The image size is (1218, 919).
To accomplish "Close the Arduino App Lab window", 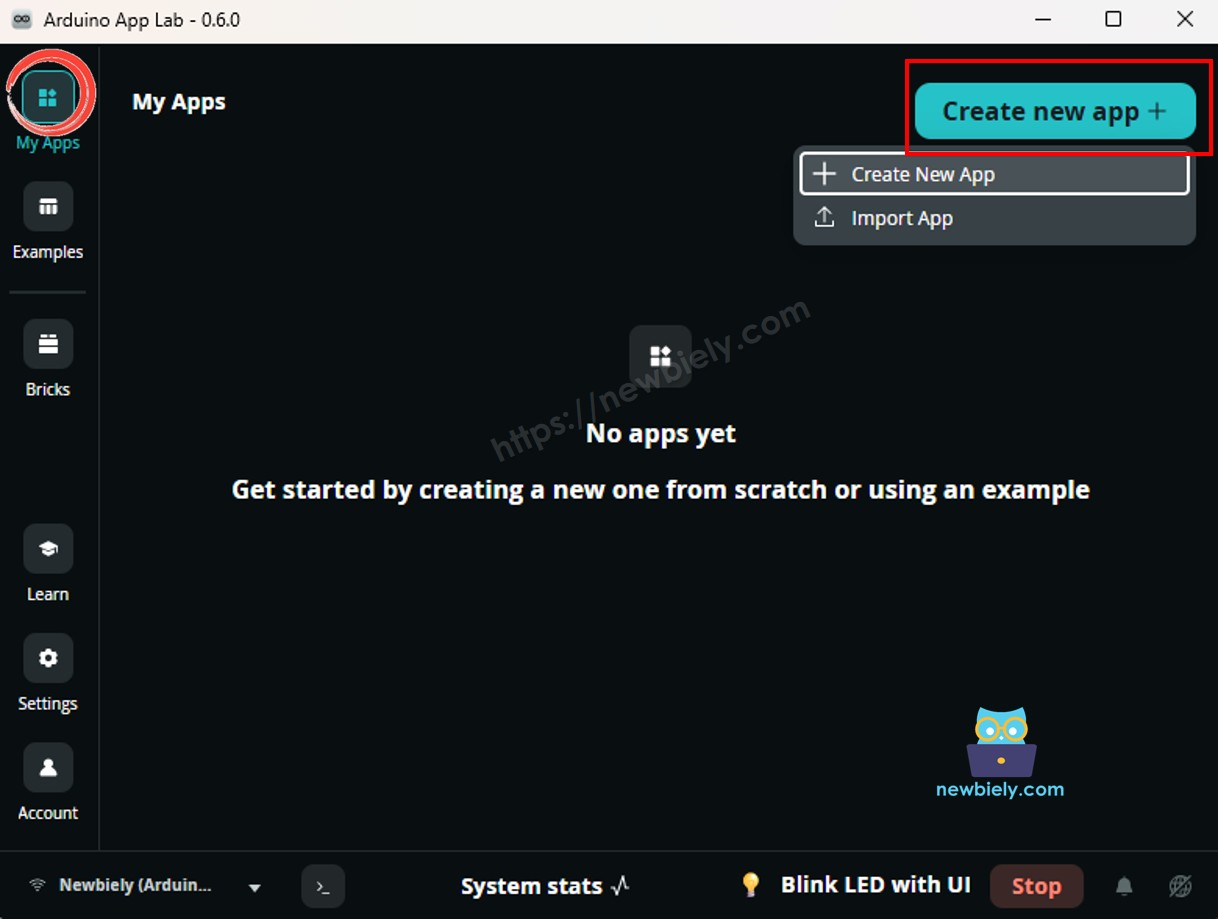I will point(1185,20).
